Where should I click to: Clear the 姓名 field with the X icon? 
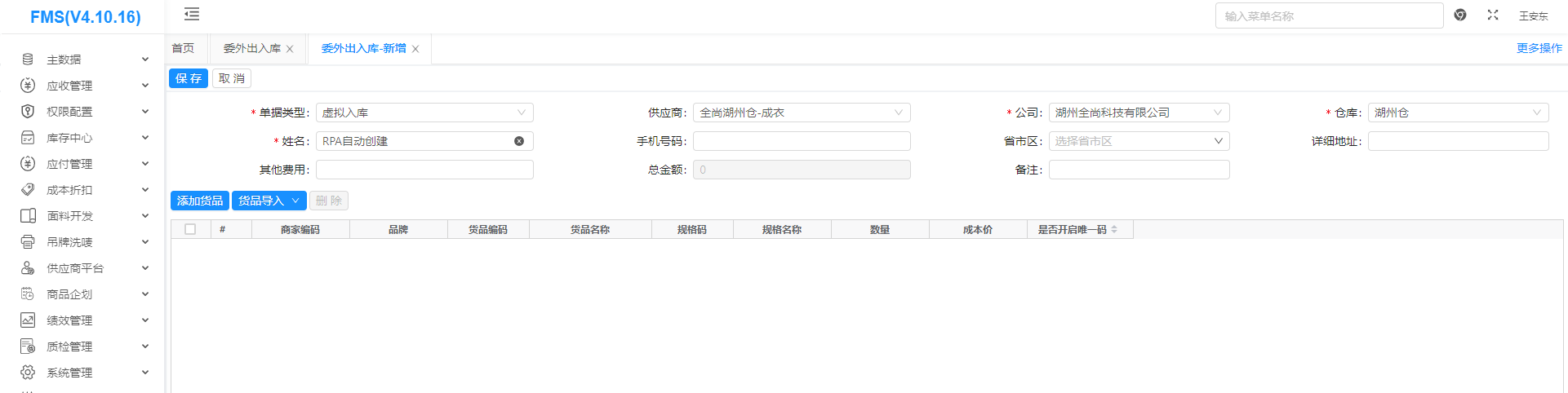pos(519,141)
